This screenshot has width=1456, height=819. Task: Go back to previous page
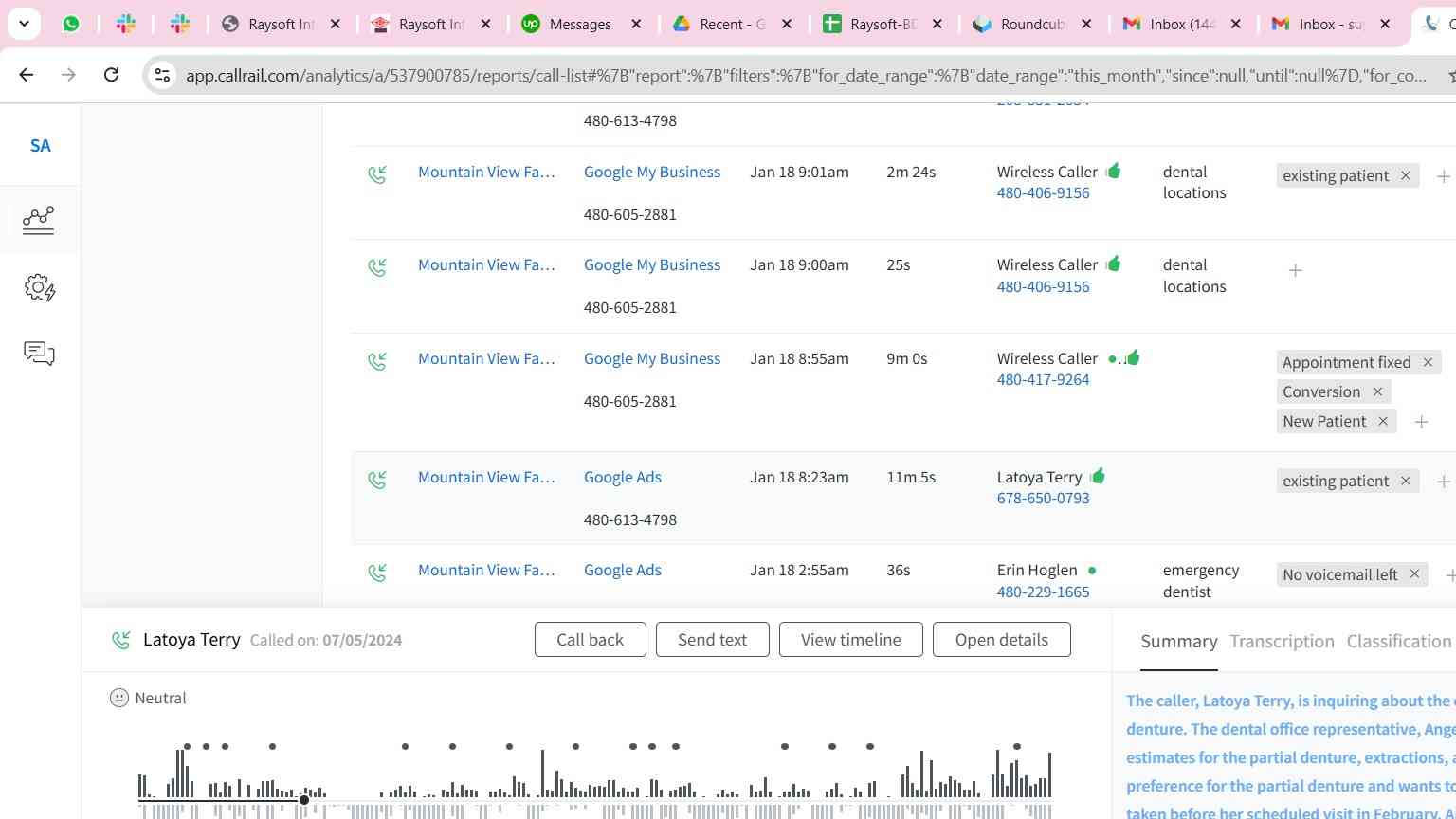27,75
